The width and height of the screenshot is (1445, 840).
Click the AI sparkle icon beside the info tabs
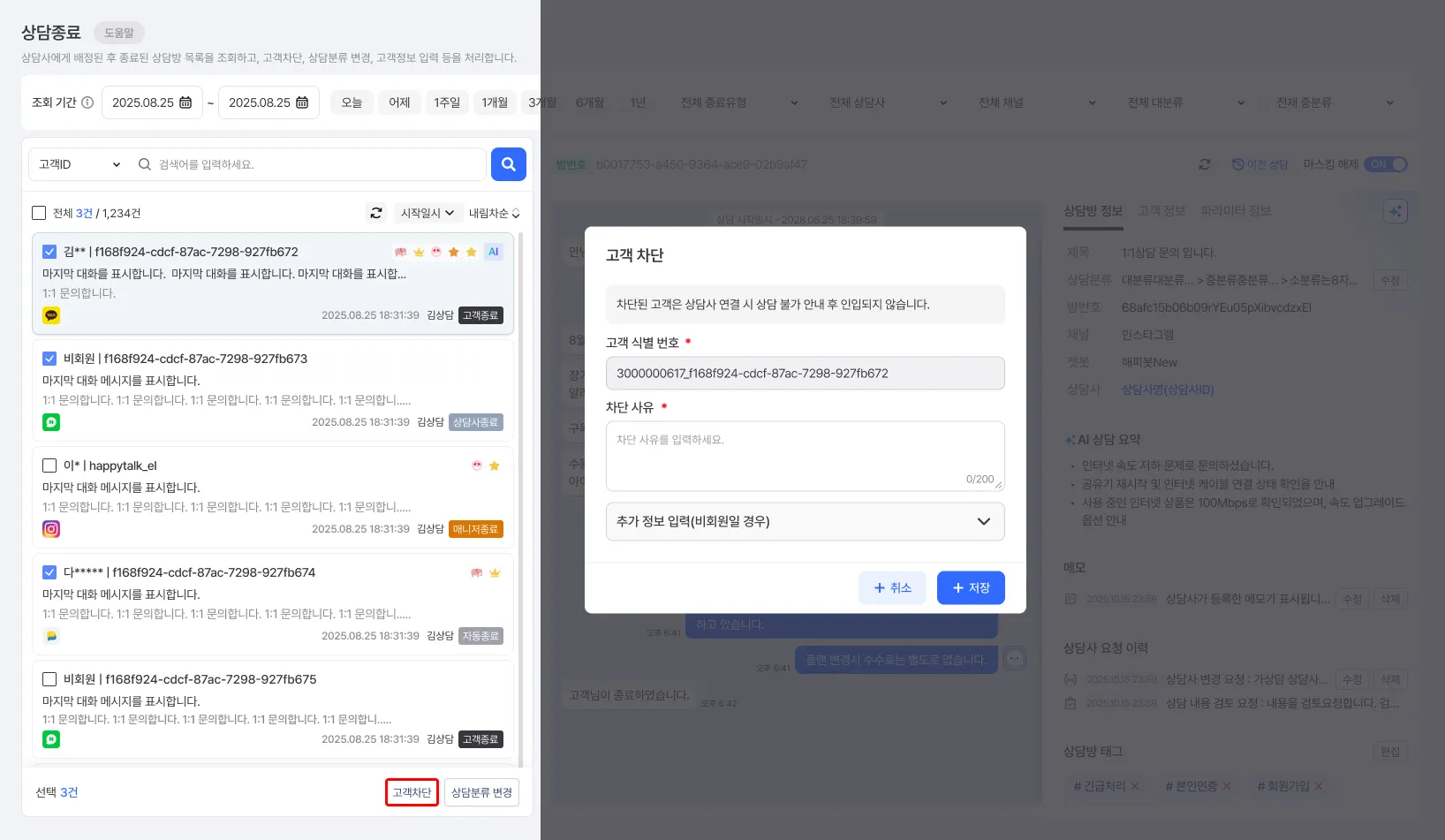coord(1396,211)
